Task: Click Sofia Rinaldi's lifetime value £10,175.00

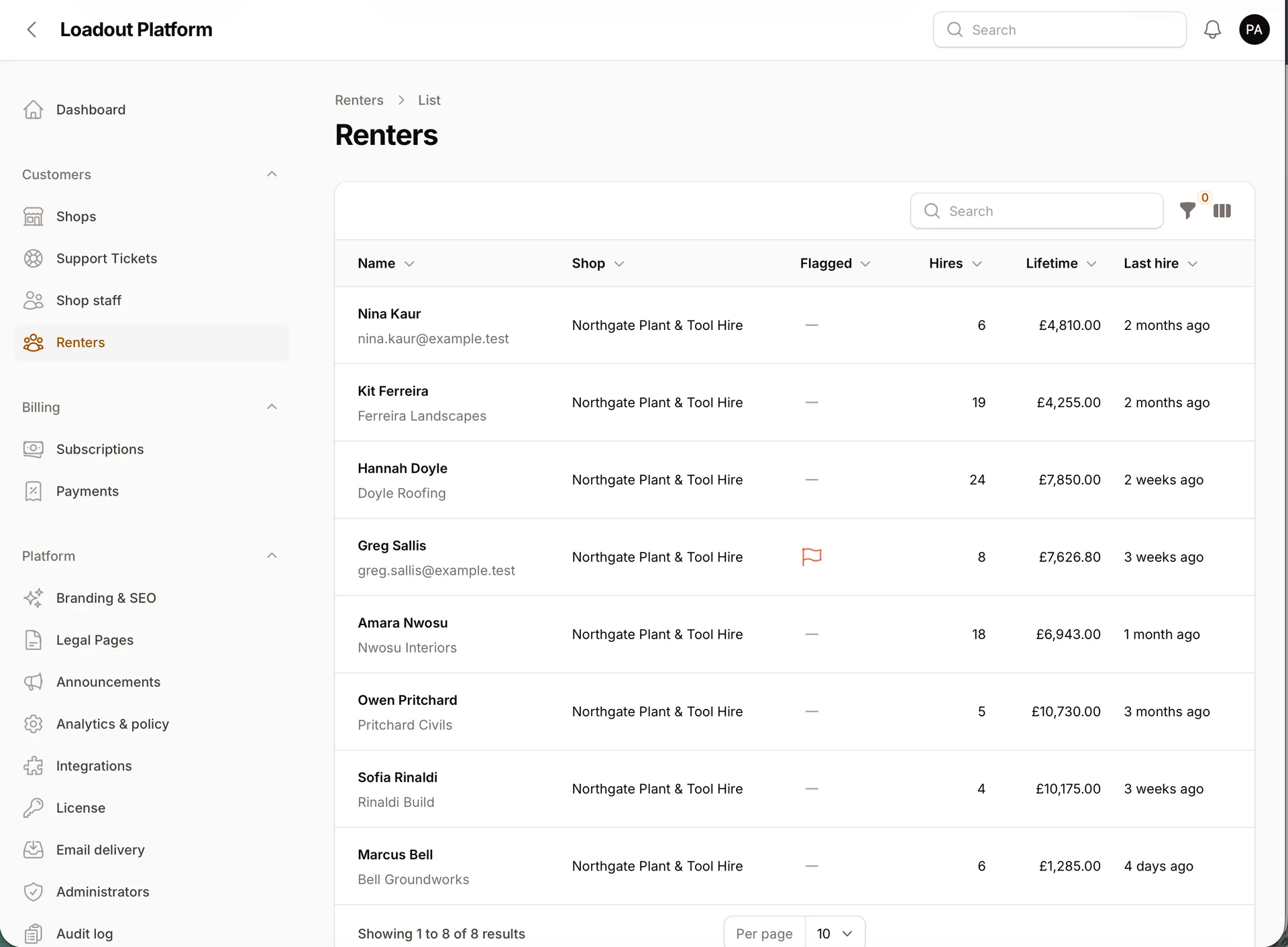Action: pos(1068,789)
